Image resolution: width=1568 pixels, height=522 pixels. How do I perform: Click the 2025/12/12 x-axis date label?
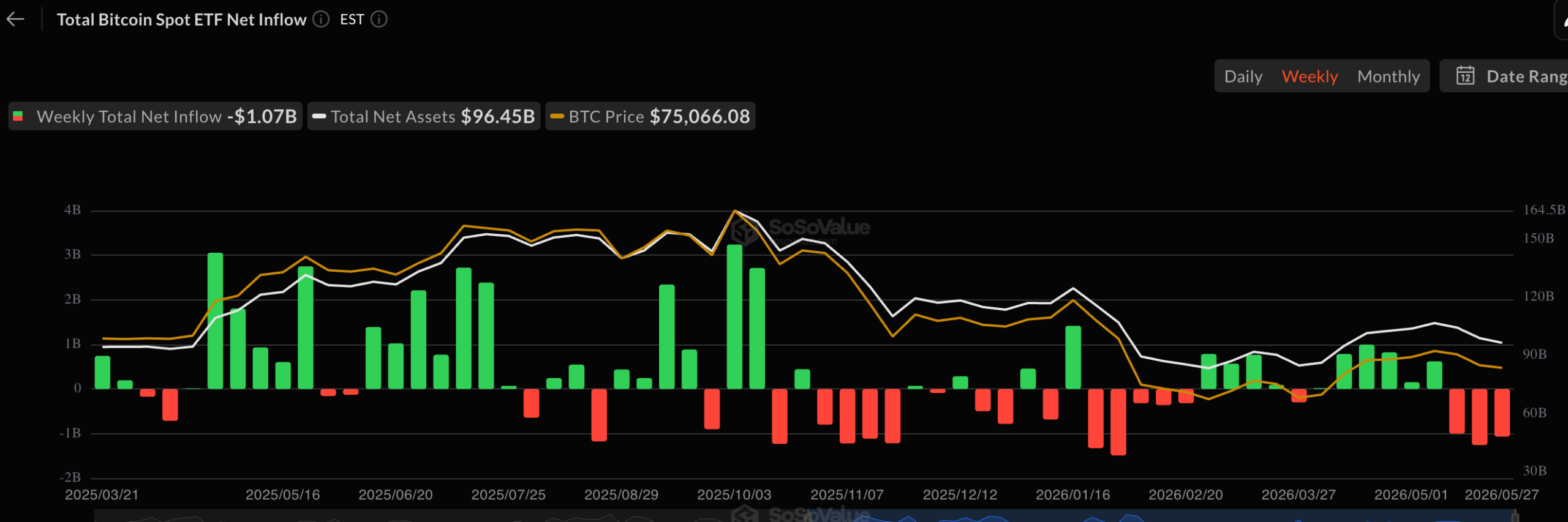960,494
